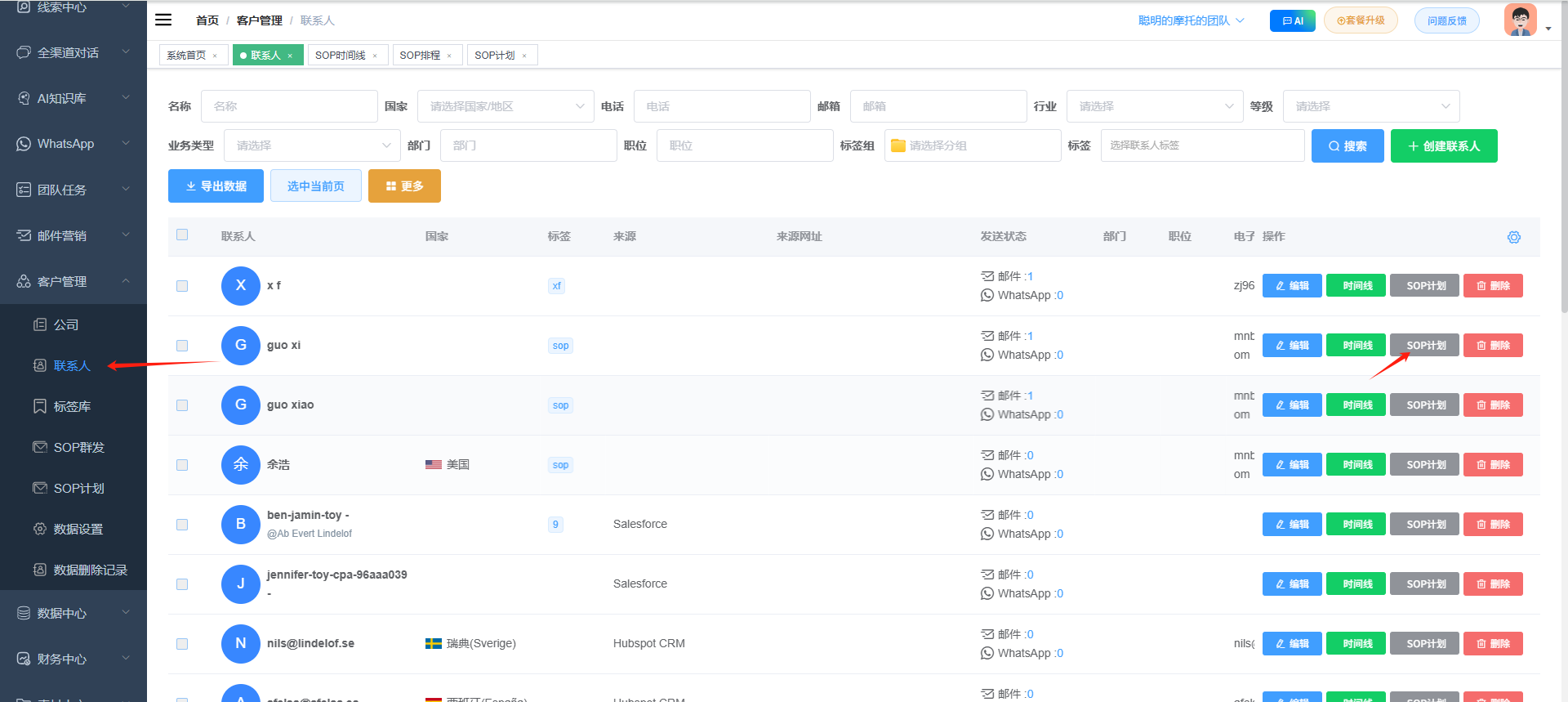Close the SOP排程 tab

[449, 56]
